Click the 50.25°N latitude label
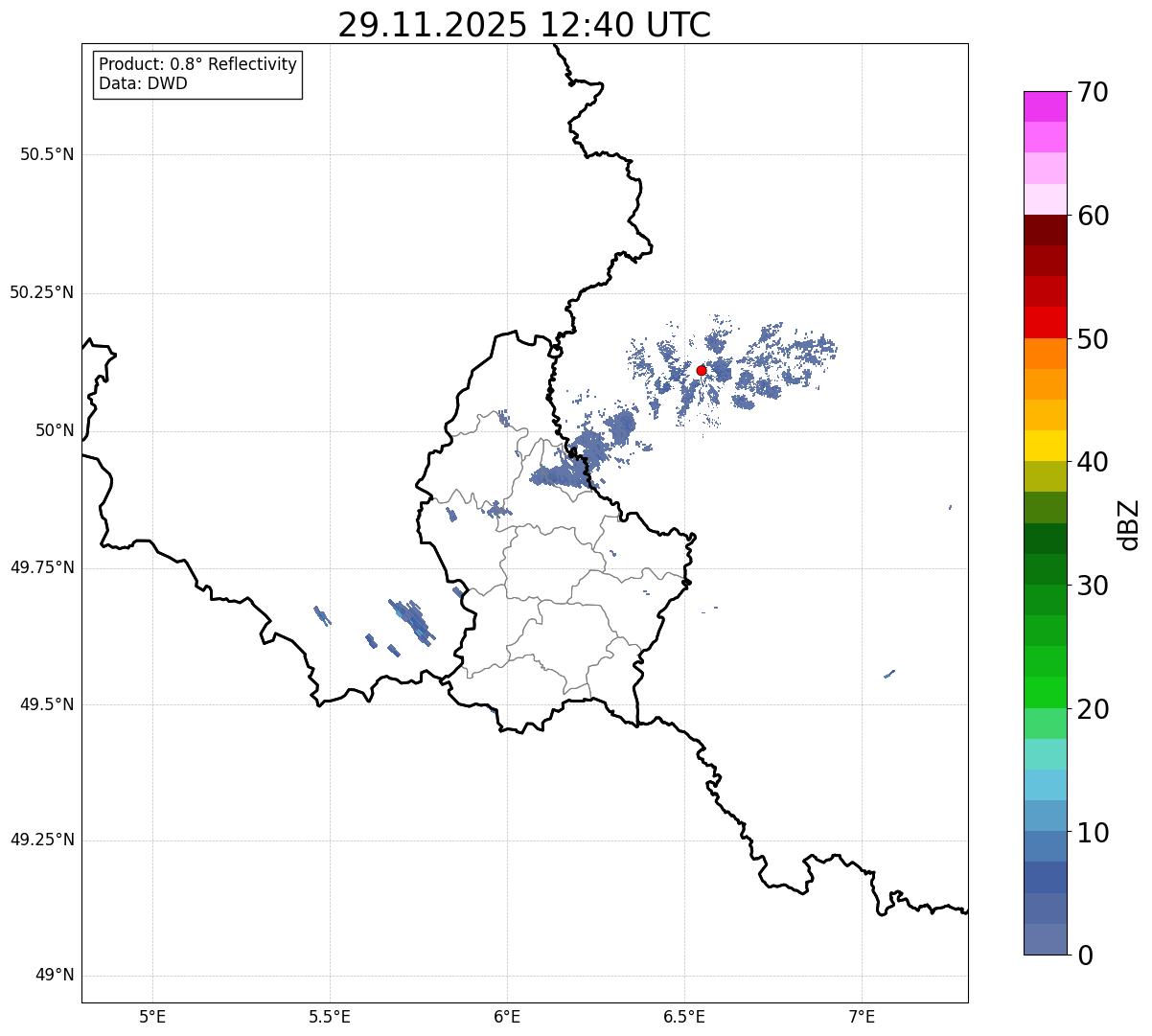1152x1036 pixels. 41,292
